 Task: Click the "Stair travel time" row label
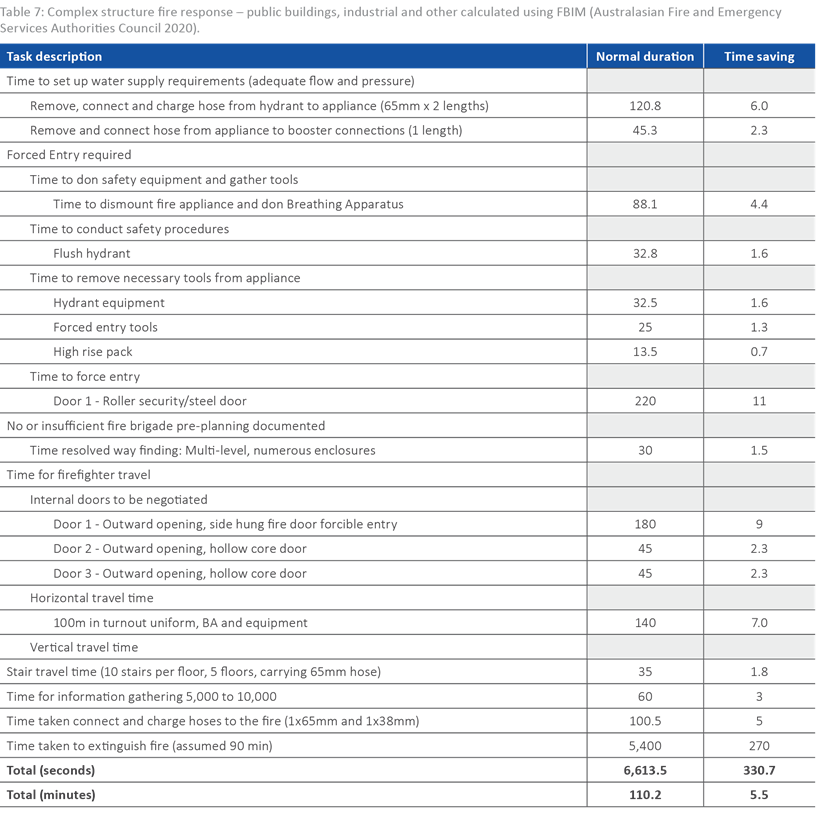(193, 672)
